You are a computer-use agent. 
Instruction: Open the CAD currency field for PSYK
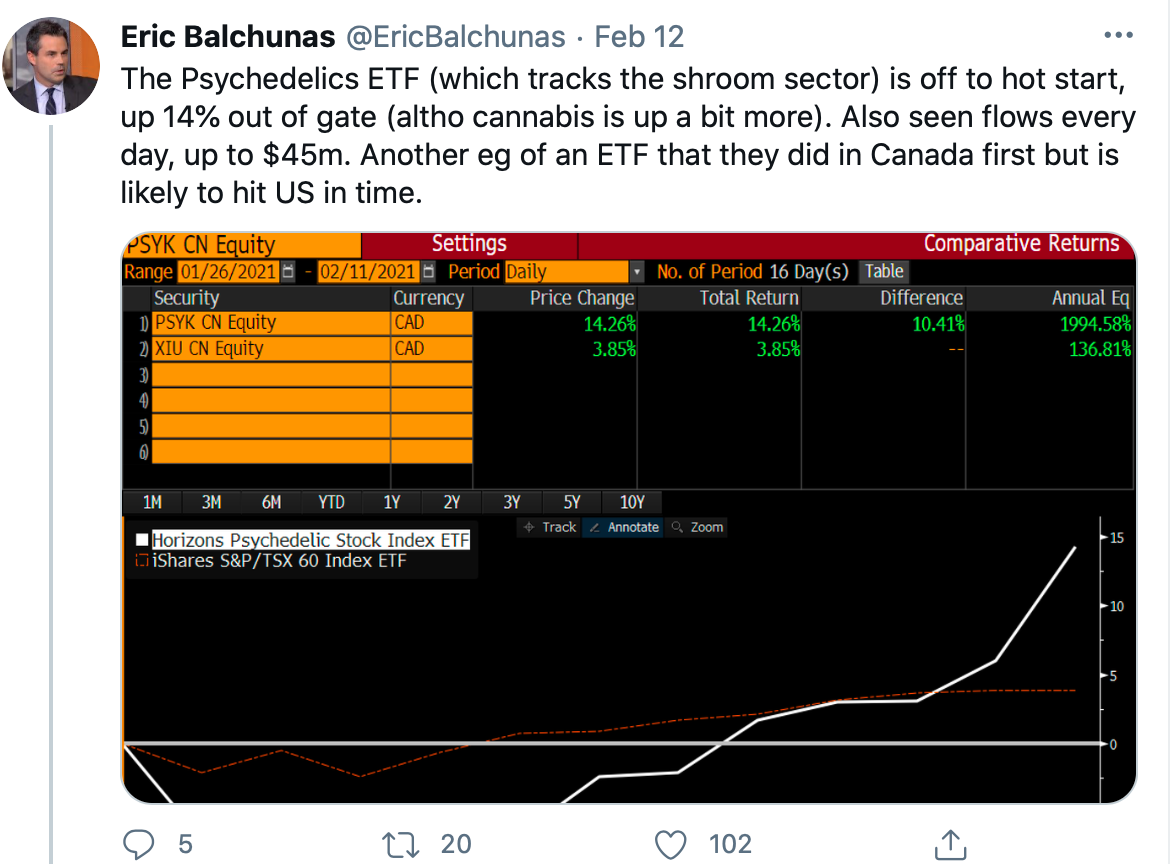[431, 323]
